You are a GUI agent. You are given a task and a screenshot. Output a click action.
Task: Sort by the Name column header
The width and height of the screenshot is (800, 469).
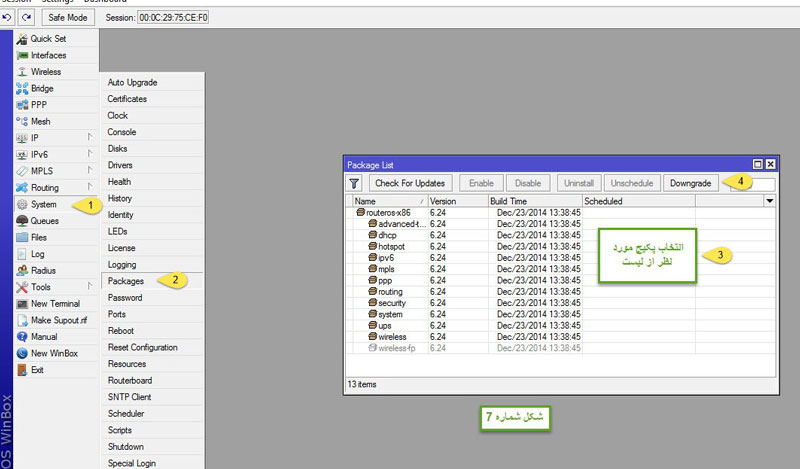pyautogui.click(x=390, y=201)
